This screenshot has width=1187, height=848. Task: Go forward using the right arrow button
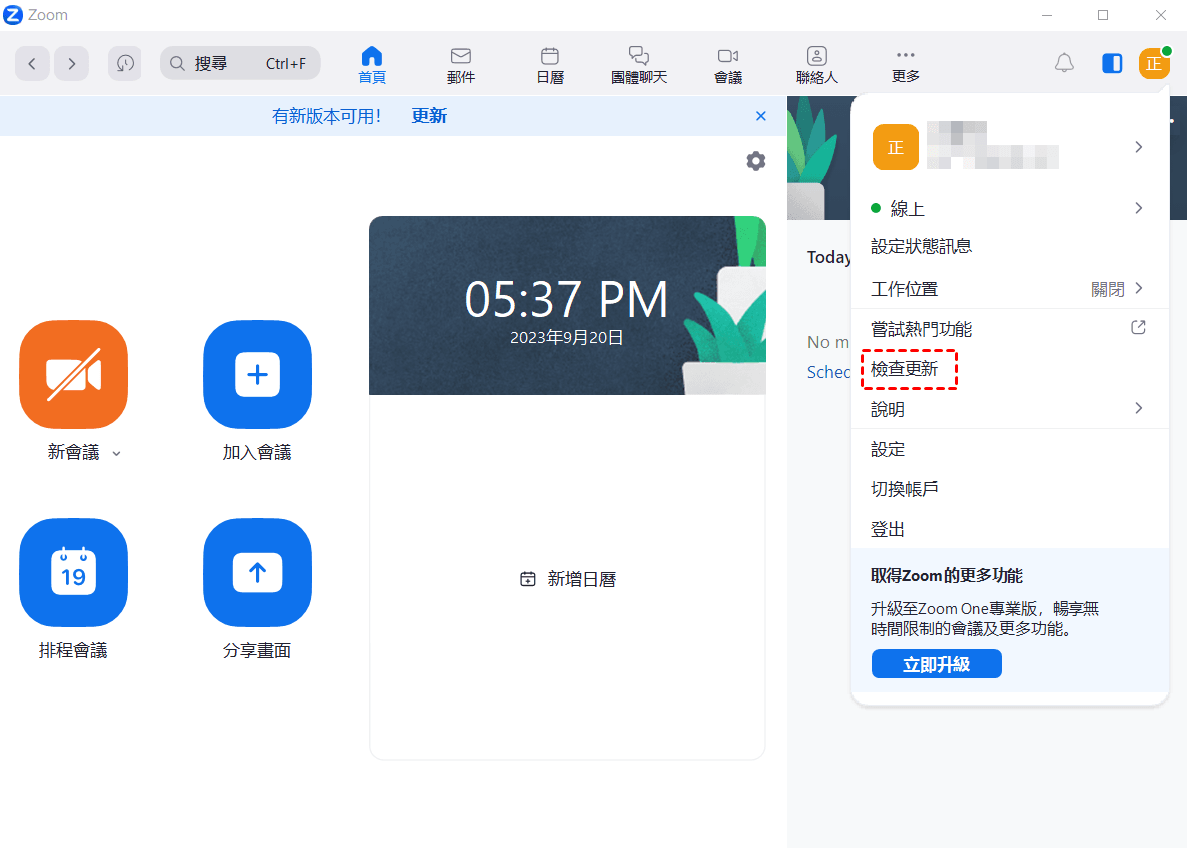click(x=72, y=64)
